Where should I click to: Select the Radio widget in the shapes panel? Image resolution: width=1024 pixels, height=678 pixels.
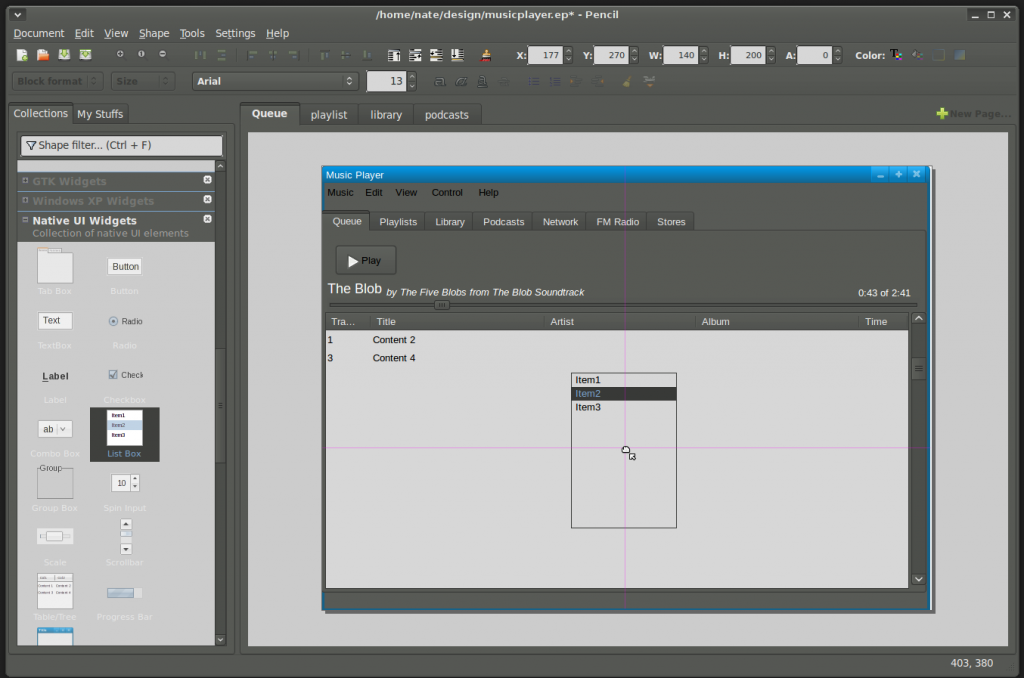pos(124,321)
